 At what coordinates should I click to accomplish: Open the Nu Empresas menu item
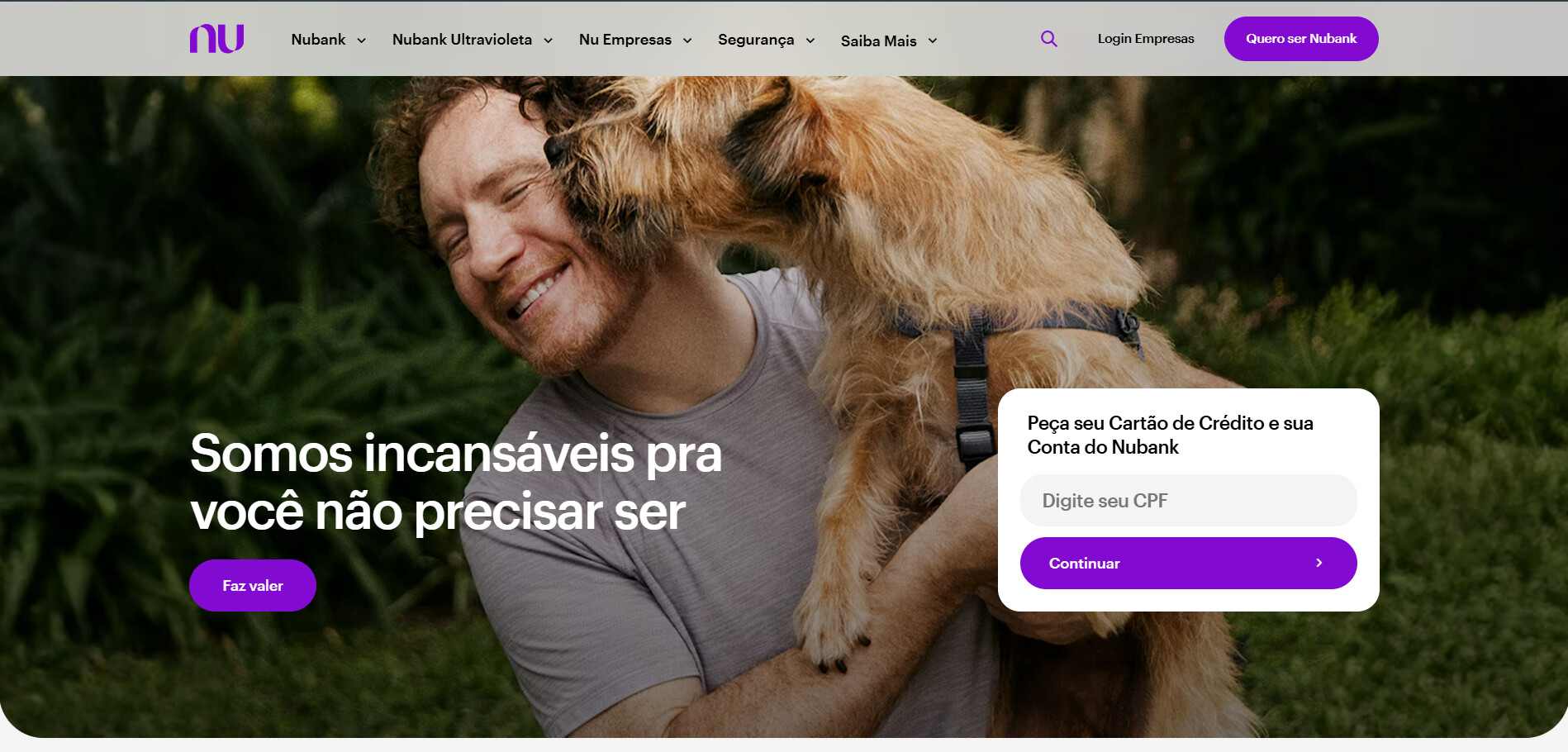(x=625, y=40)
